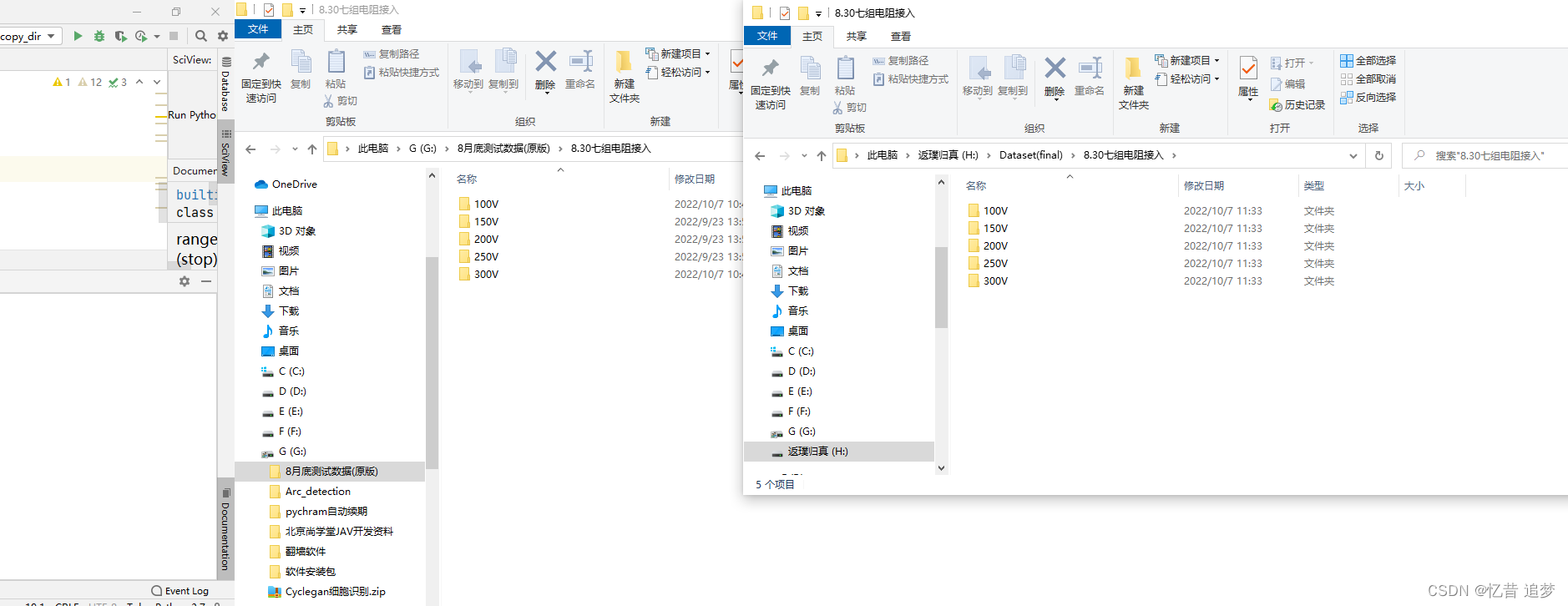Click New folder (新建文件夹) in right window
The height and width of the screenshot is (606, 1568).
1134,83
